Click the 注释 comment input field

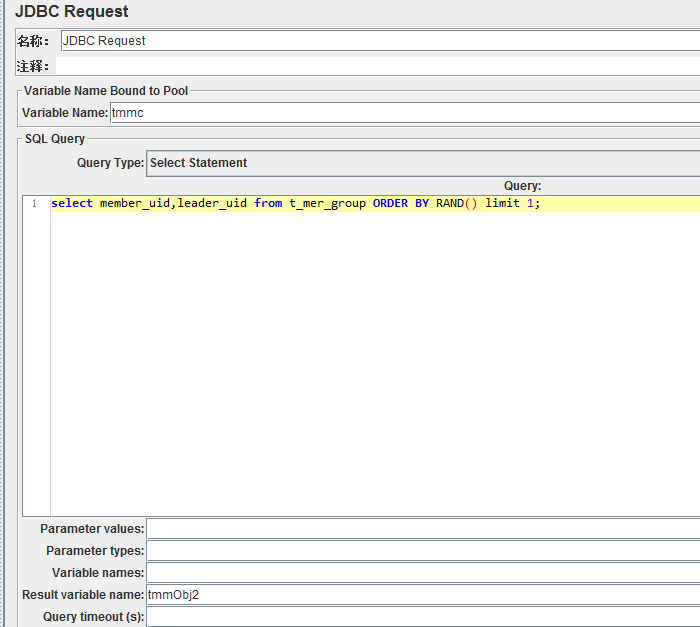(x=378, y=66)
